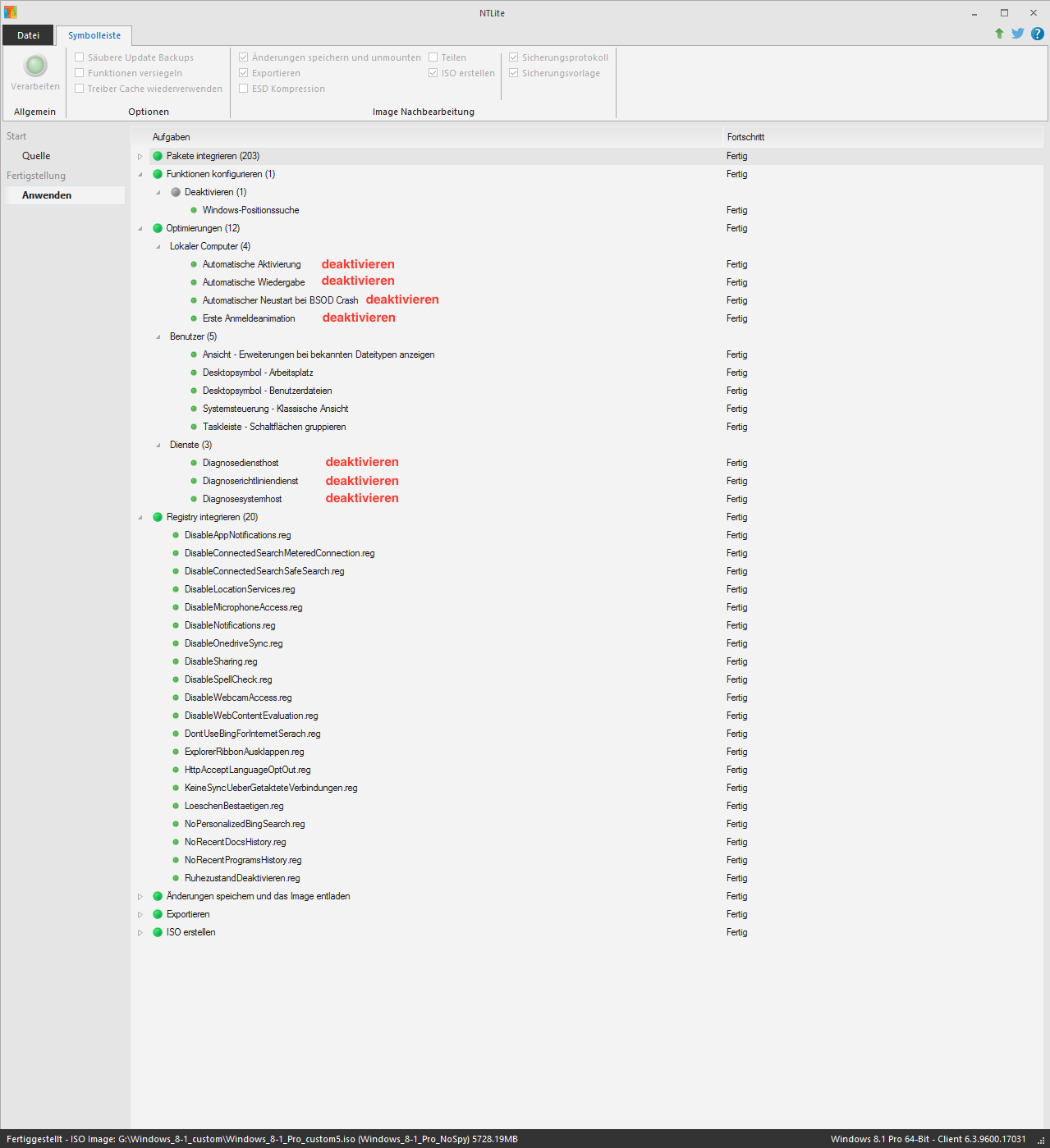Click green status dot beside ISO erstellen task
This screenshot has width=1050, height=1148.
coord(158,932)
